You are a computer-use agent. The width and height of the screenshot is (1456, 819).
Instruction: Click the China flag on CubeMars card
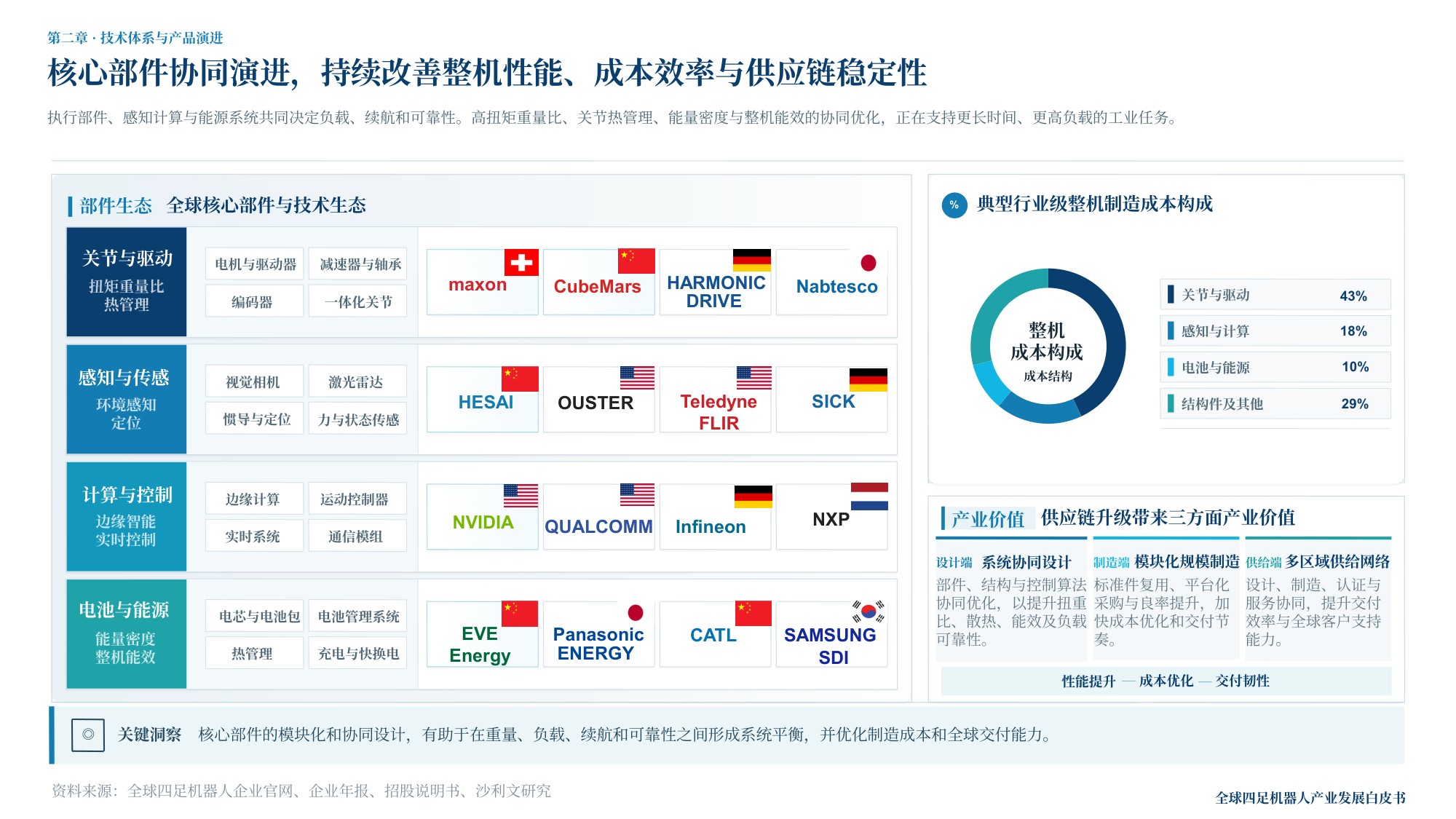pos(636,261)
